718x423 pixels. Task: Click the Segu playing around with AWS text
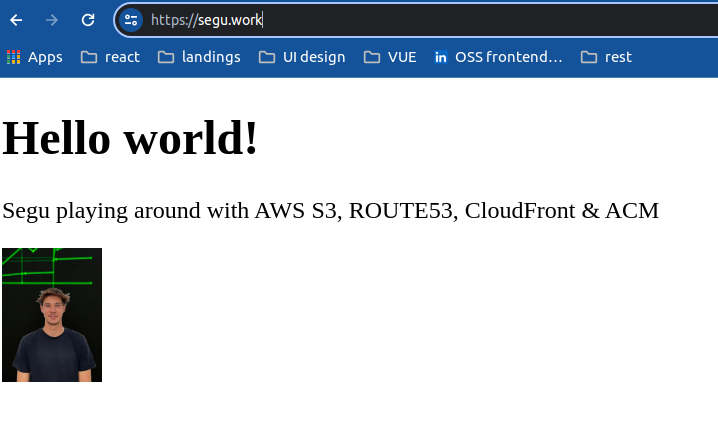(330, 211)
